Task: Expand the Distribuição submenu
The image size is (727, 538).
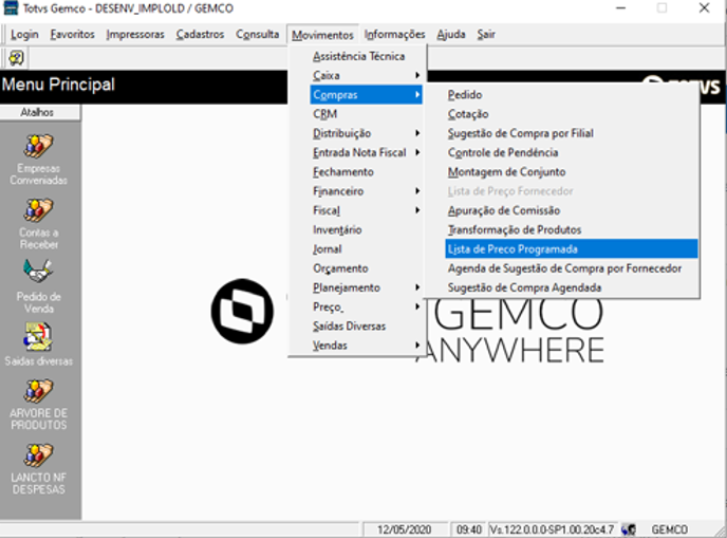Action: click(x=366, y=133)
